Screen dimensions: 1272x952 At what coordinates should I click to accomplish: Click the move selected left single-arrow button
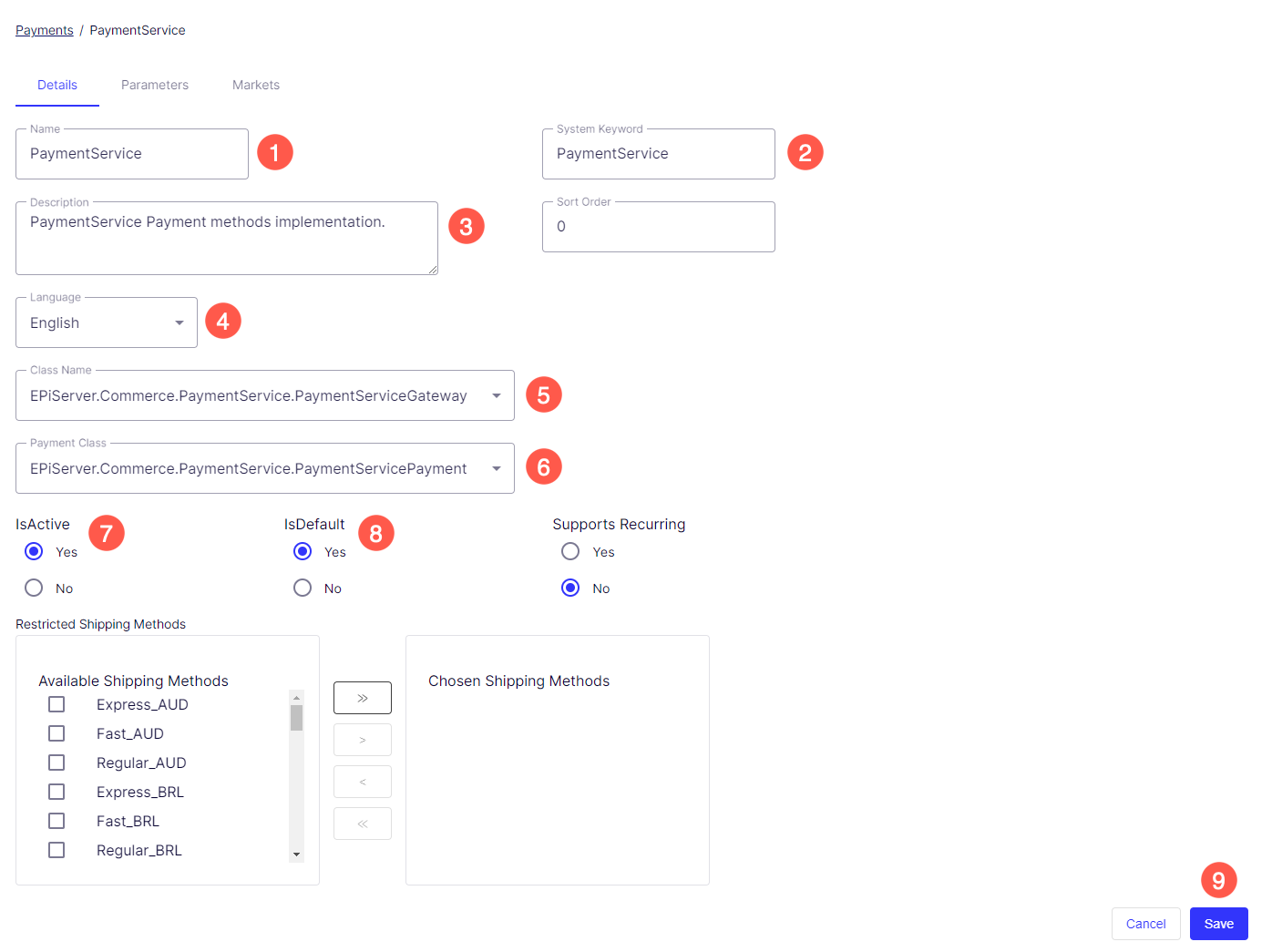(362, 782)
